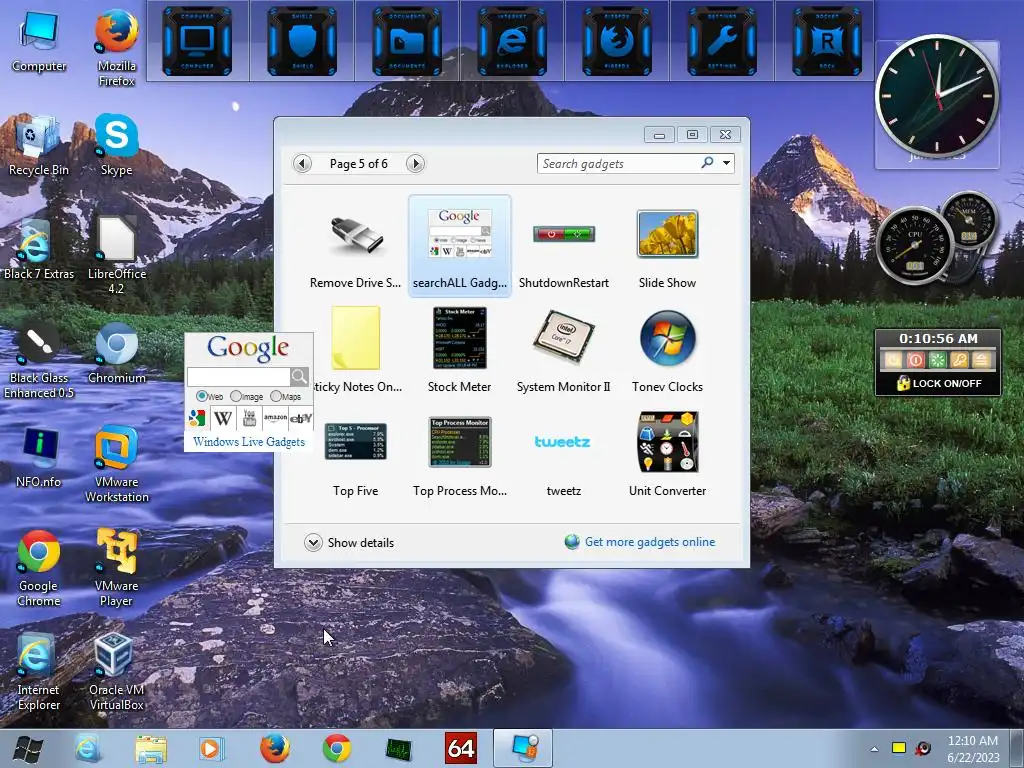Click the Computer button in top dock

(197, 41)
